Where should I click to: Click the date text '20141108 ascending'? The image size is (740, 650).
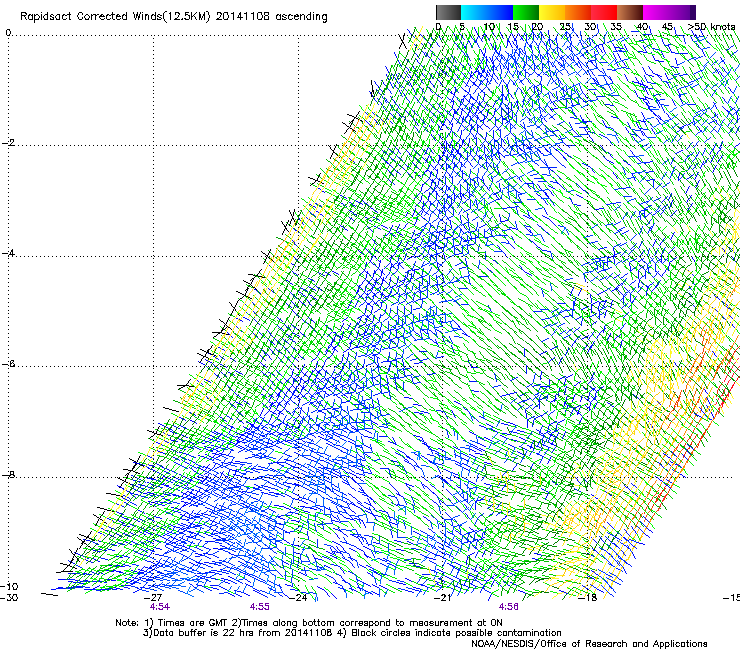[x=272, y=17]
